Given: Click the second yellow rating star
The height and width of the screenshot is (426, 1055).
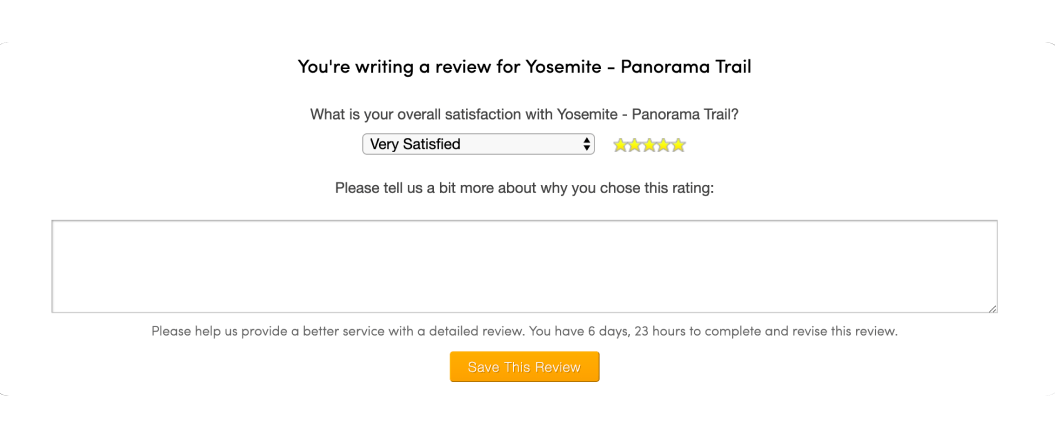Looking at the screenshot, I should [x=635, y=145].
